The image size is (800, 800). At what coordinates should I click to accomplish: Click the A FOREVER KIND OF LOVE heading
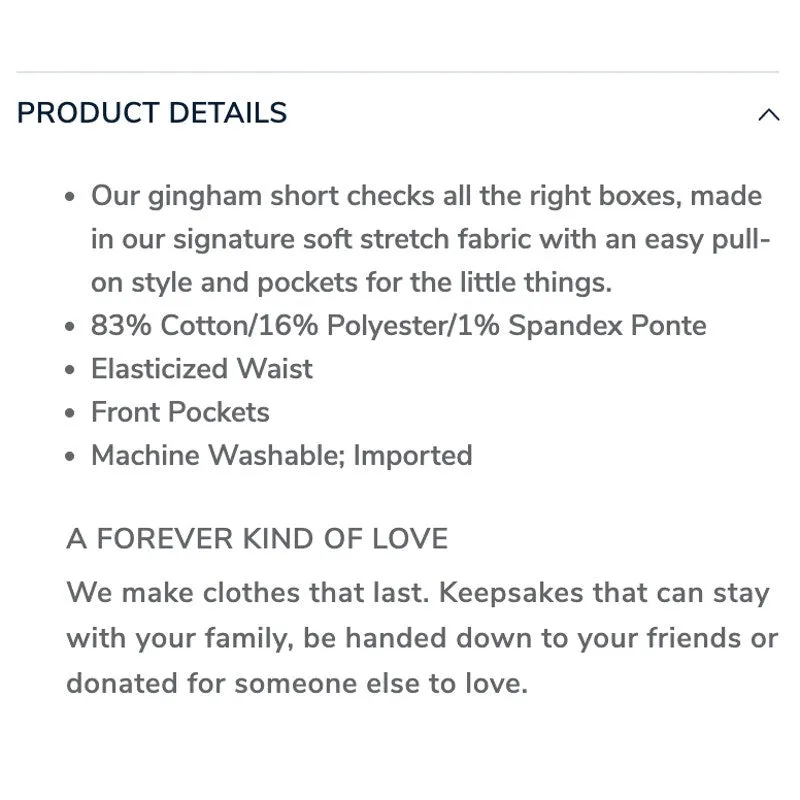coord(257,539)
